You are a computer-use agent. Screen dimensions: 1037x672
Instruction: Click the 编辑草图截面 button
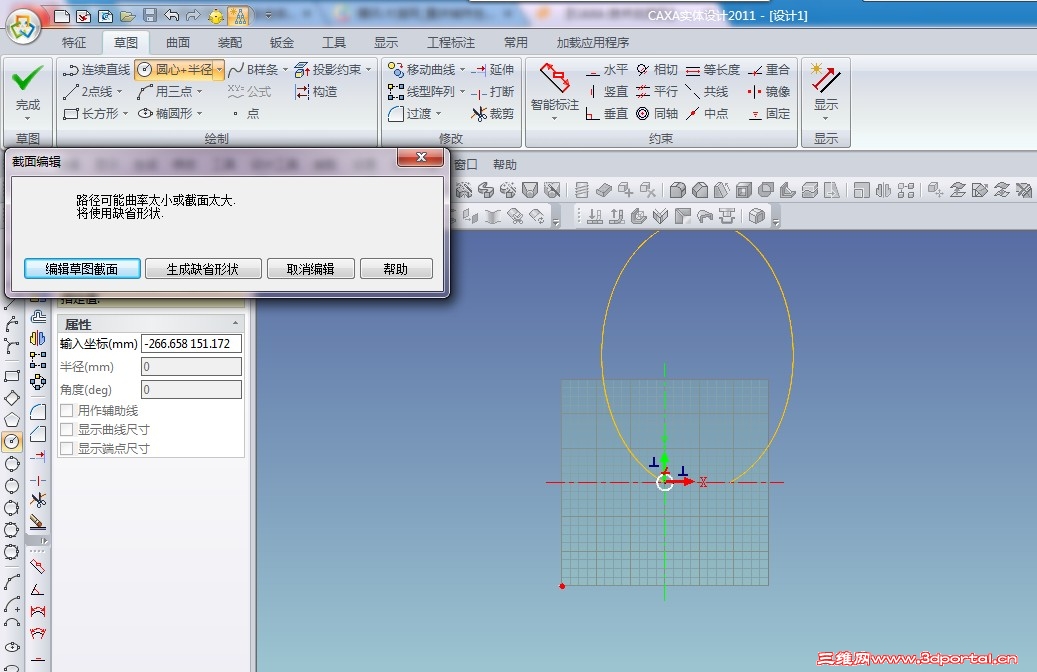coord(81,268)
